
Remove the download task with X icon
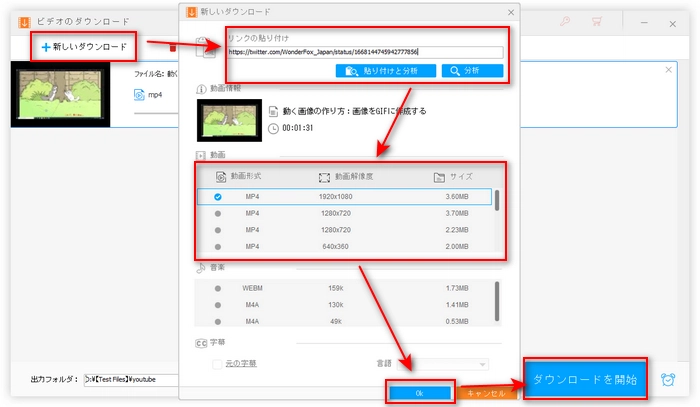(x=670, y=72)
